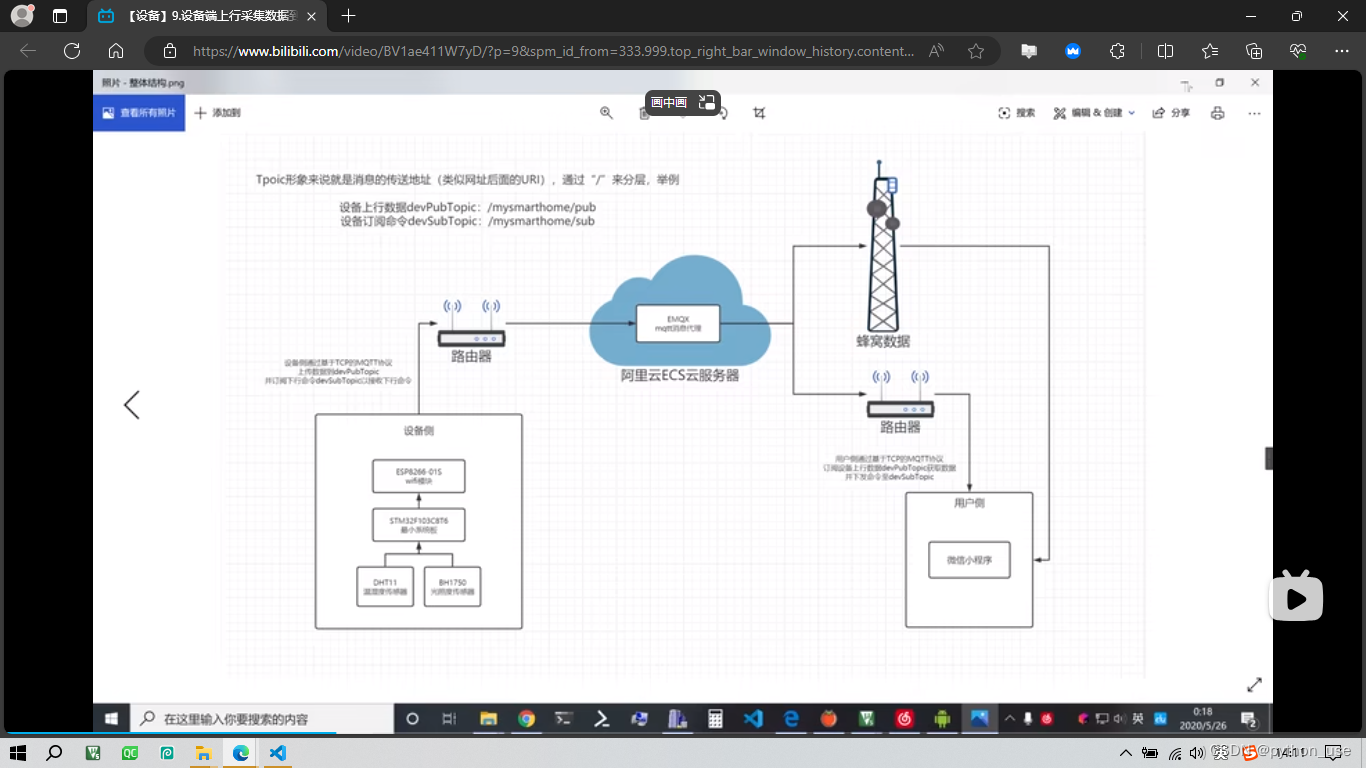
Task: Click 查看所有照片 in Photos app
Action: coord(139,113)
